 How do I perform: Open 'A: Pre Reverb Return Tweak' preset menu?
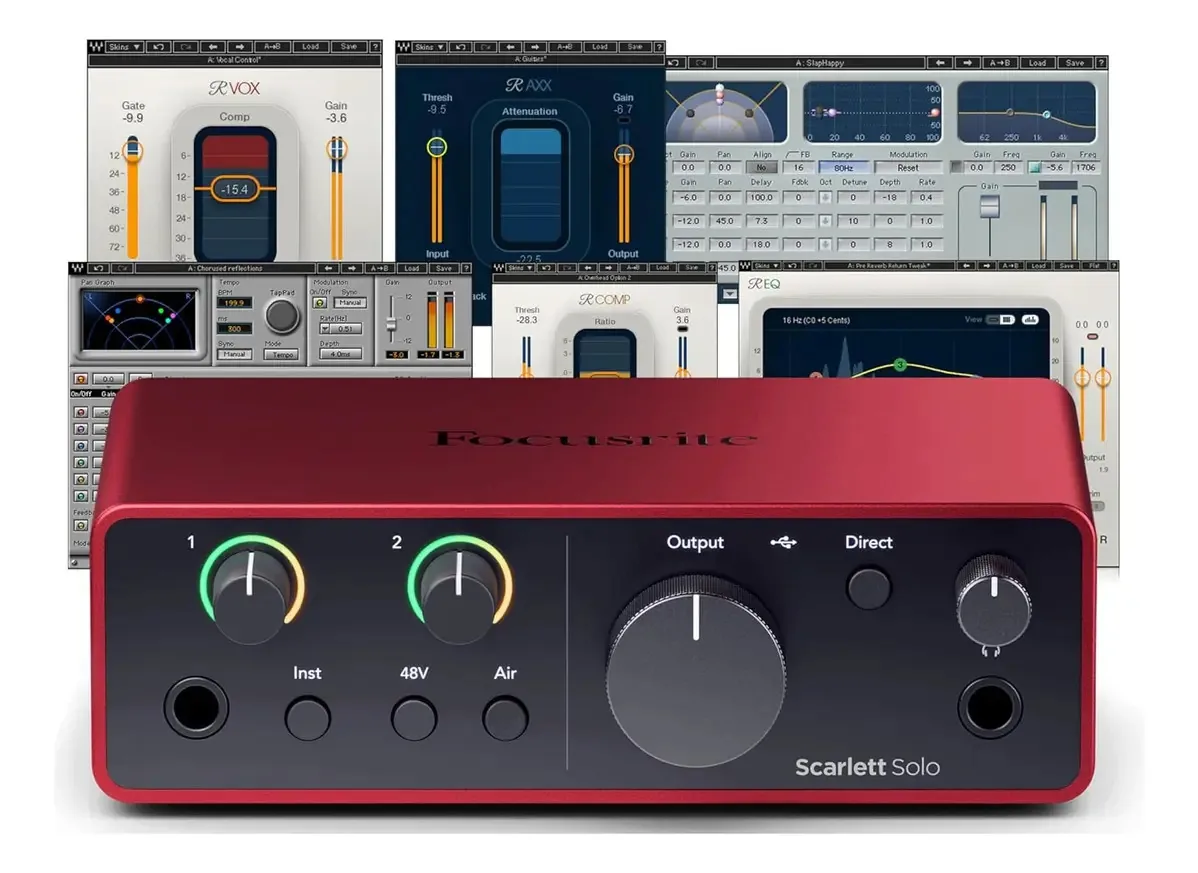889,266
